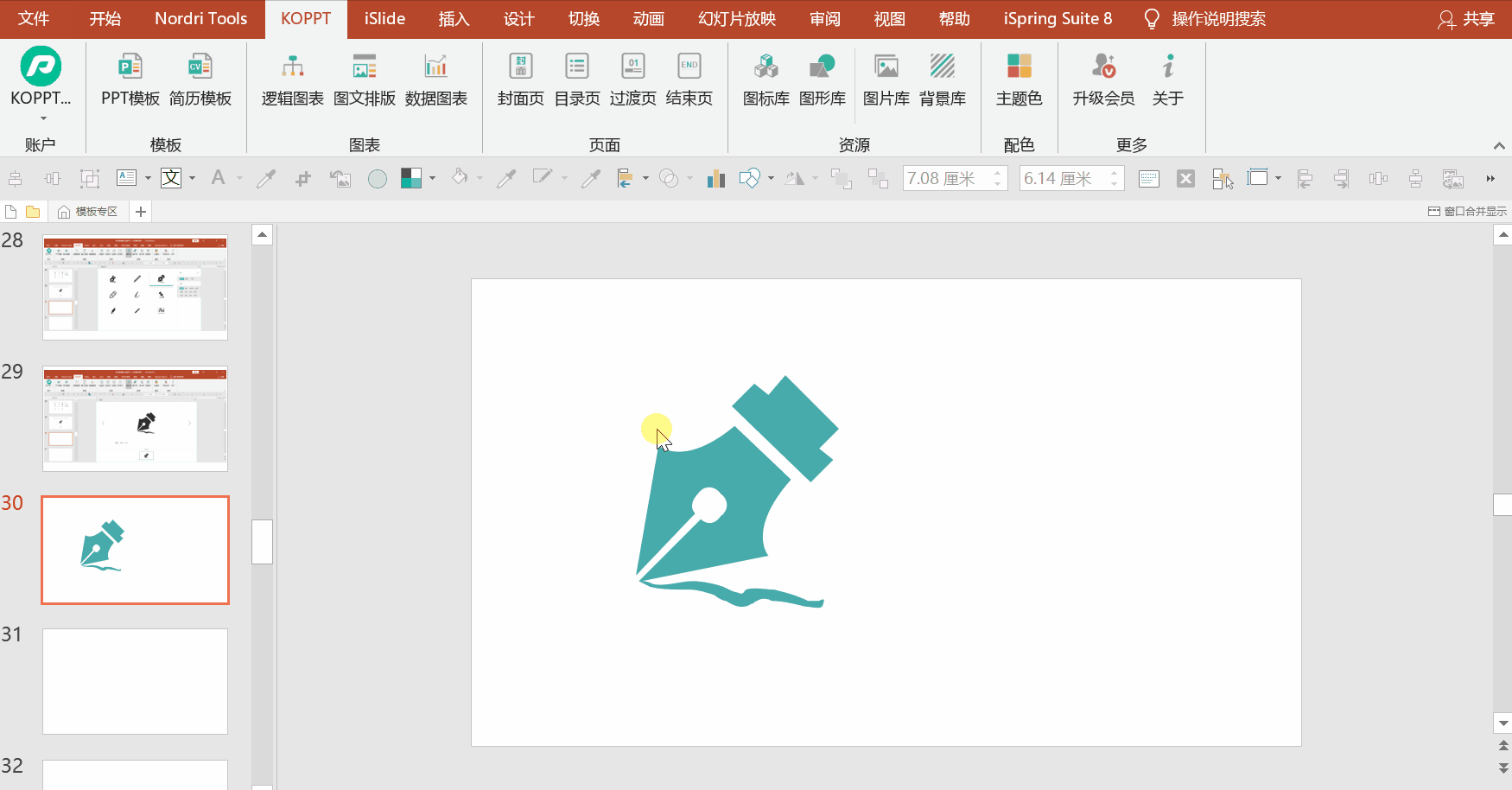Open the shapes tool dropdown arrow
This screenshot has height=790, width=1512.
[x=771, y=179]
